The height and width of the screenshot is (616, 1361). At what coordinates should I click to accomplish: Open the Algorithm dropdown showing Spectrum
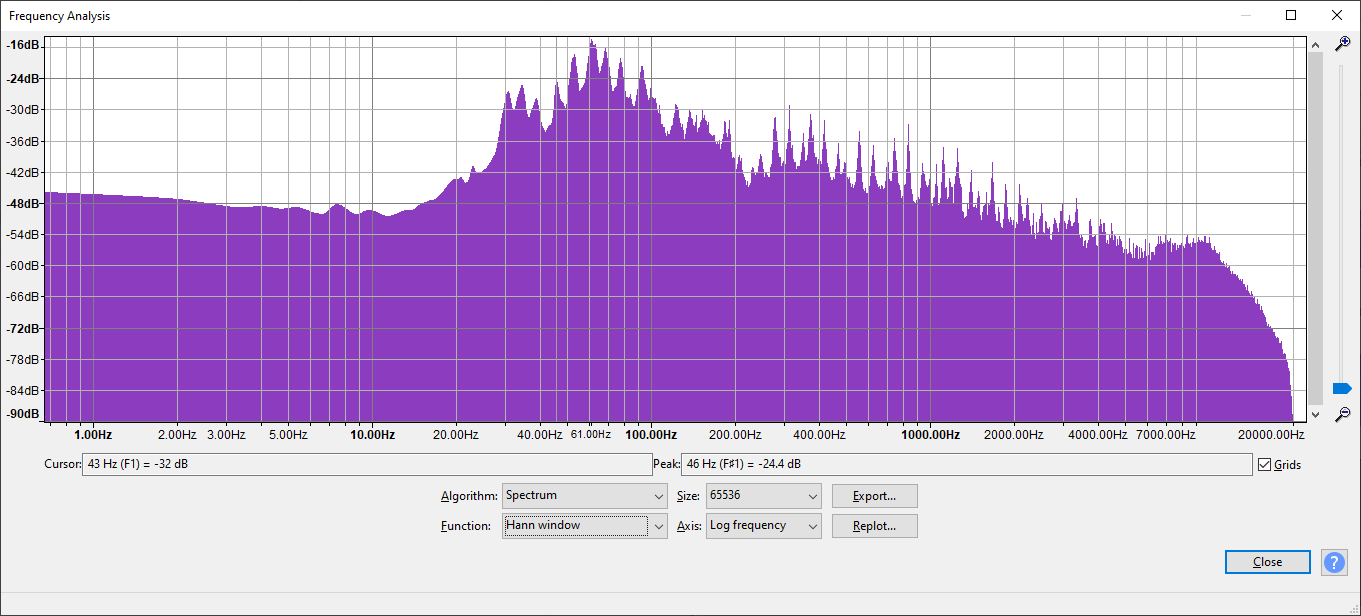pos(584,496)
